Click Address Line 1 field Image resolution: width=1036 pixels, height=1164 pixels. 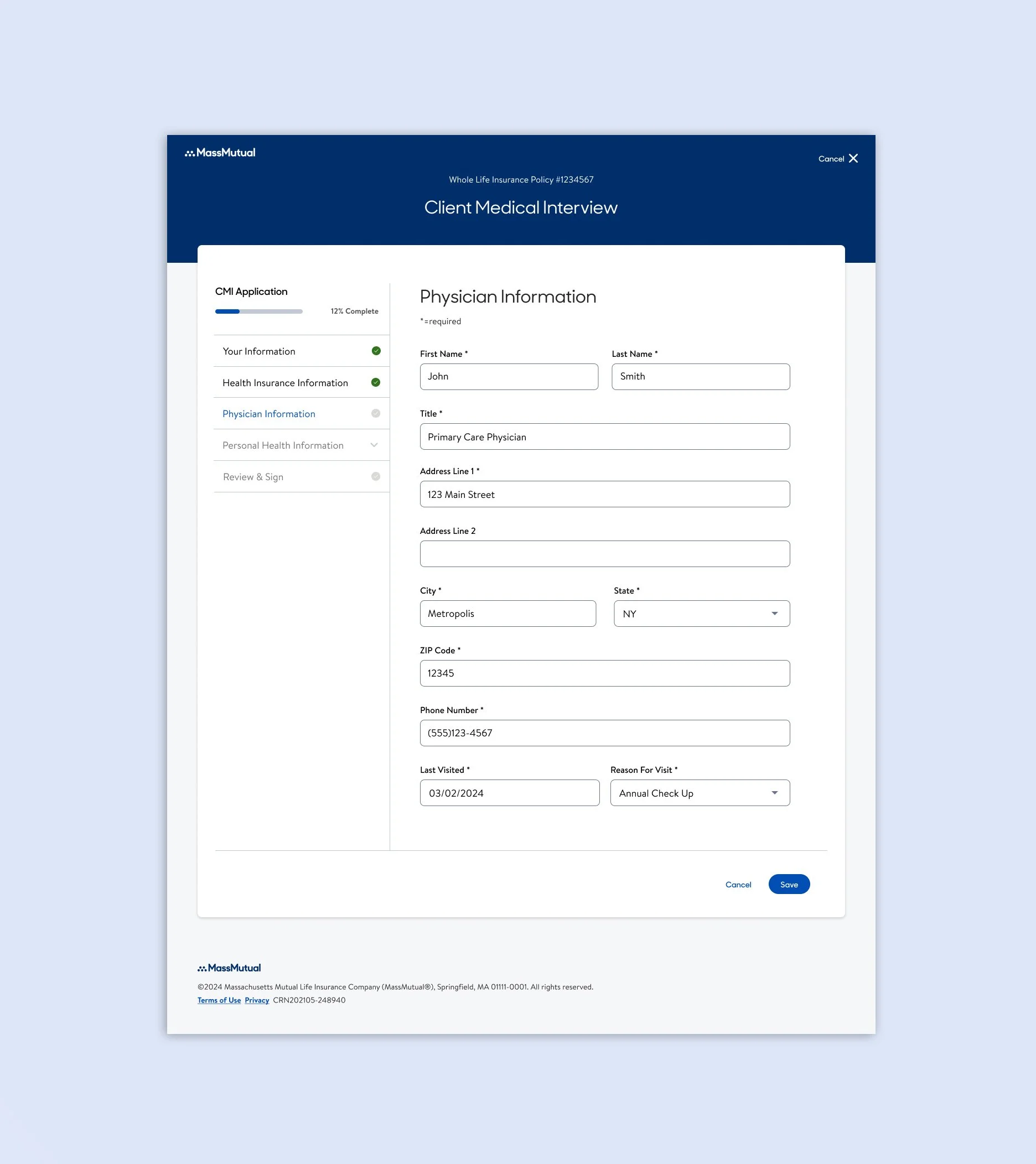point(605,494)
